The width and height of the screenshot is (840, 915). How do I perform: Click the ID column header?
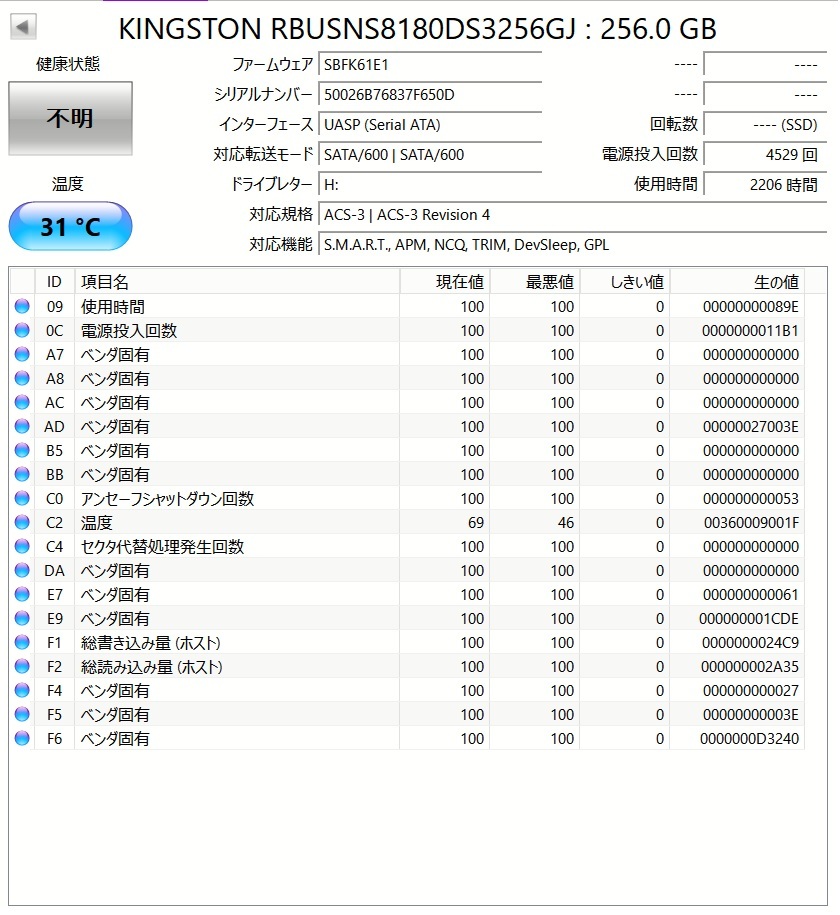[x=54, y=282]
